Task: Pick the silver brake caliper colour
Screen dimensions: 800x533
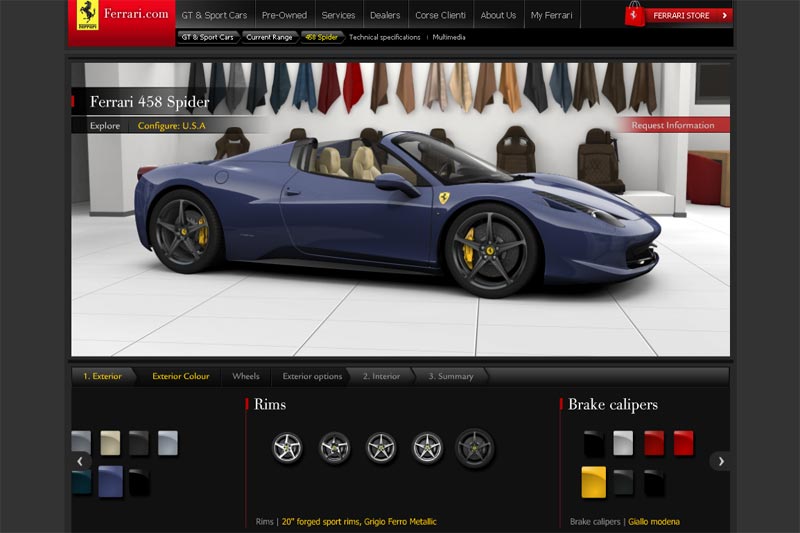Action: tap(623, 443)
